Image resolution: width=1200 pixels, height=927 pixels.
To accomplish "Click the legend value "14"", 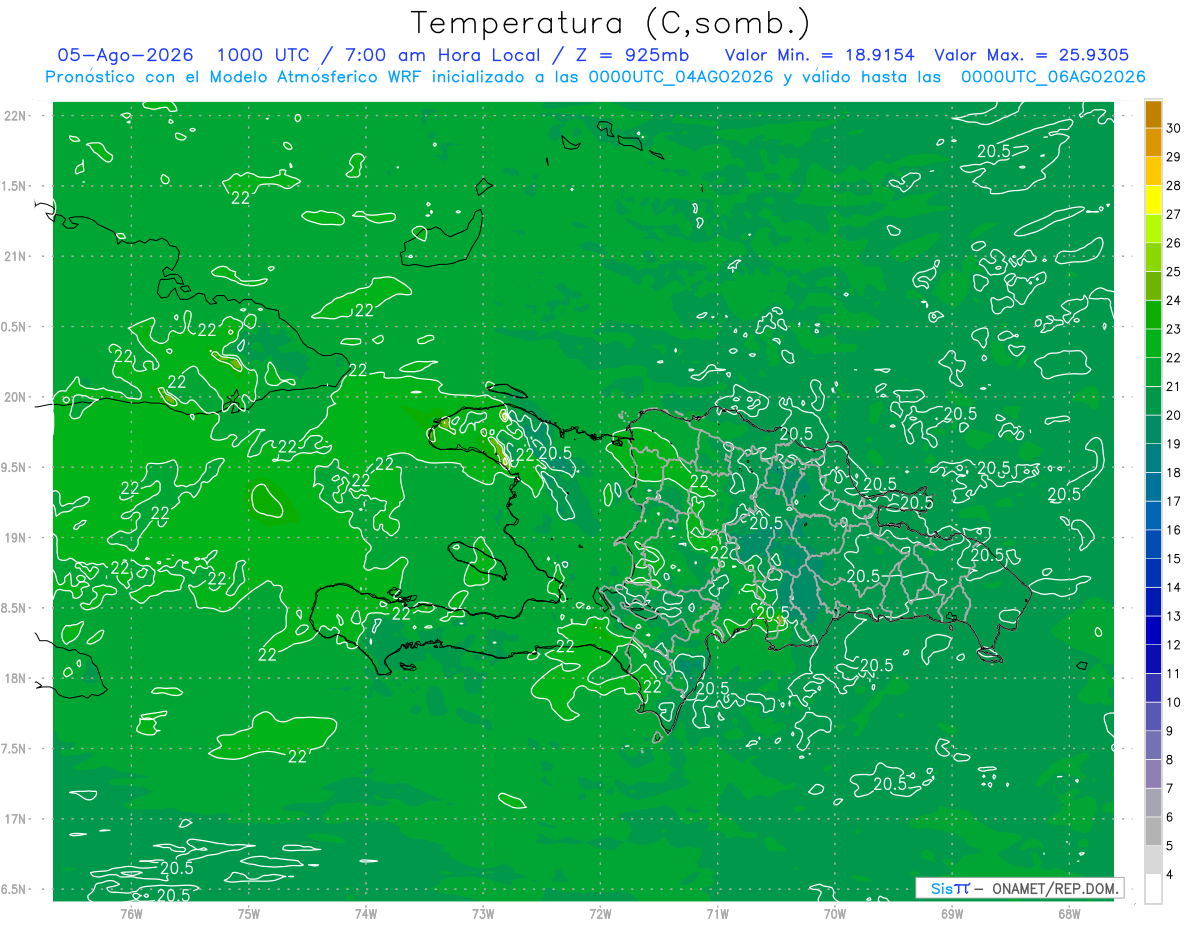I will click(1173, 588).
